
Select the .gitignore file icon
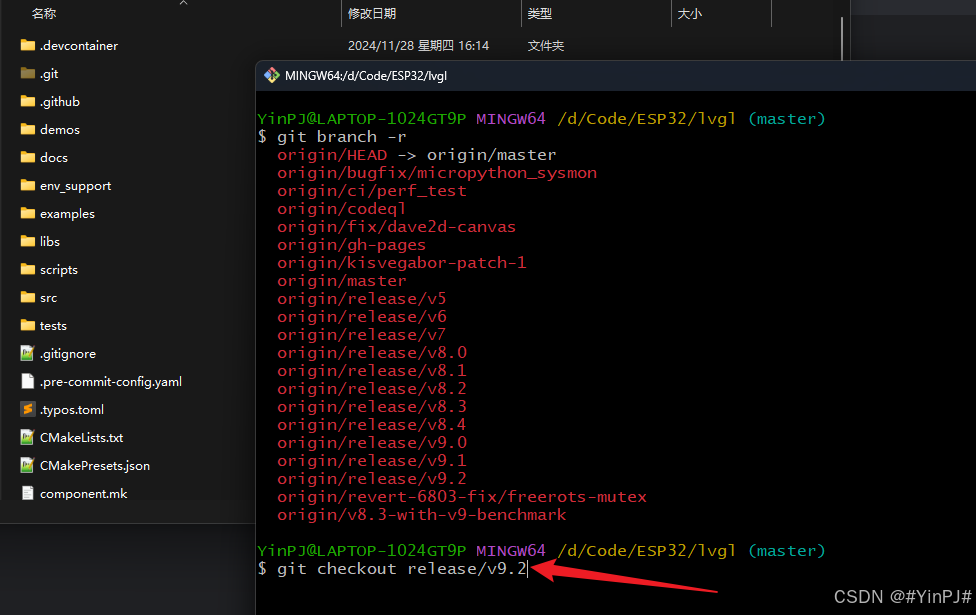point(27,353)
